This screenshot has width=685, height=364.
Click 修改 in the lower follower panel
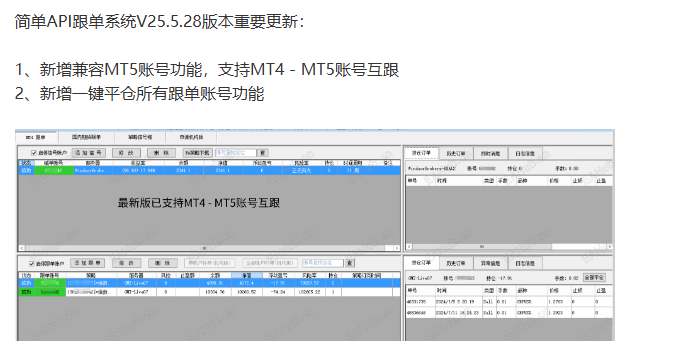point(126,263)
